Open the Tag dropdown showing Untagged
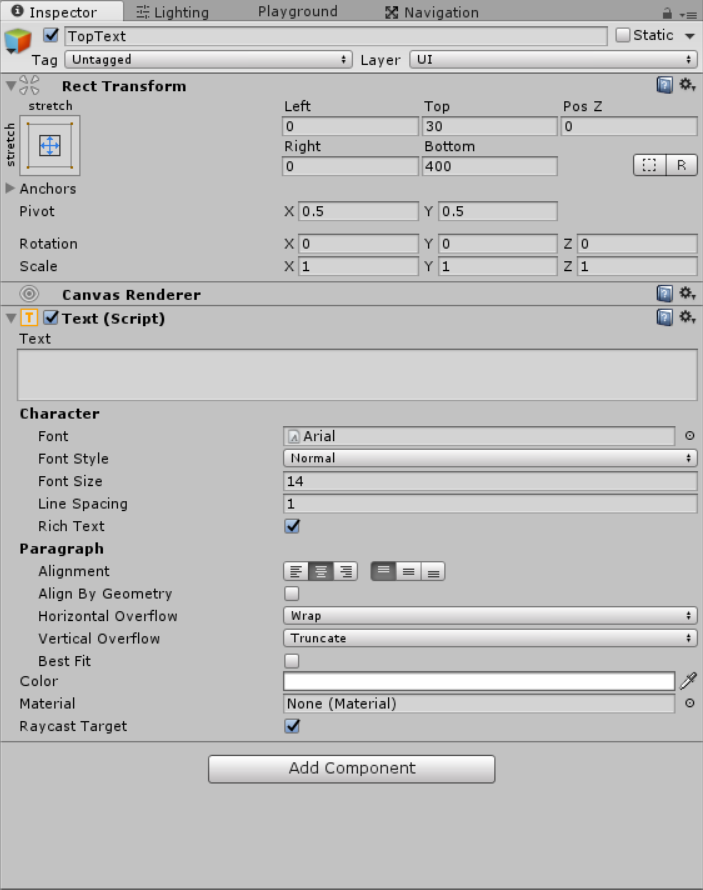703x890 pixels. (209, 60)
